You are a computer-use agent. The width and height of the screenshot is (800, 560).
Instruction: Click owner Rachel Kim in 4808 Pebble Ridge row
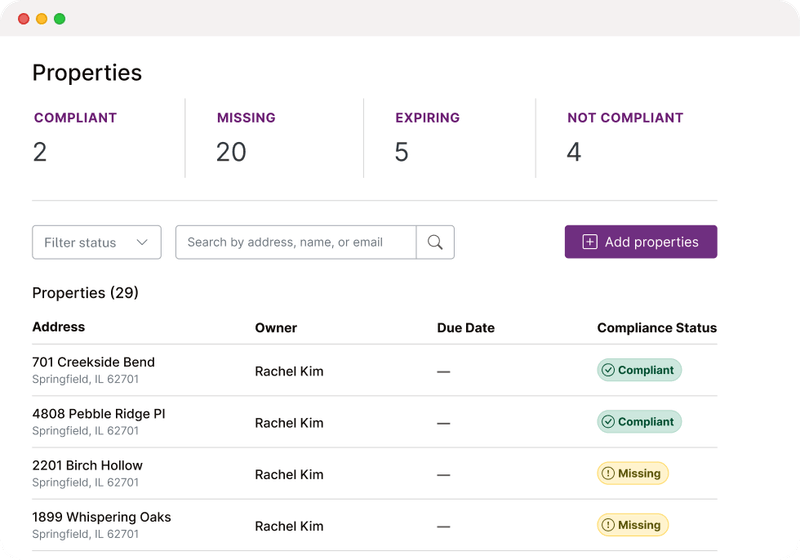click(289, 423)
